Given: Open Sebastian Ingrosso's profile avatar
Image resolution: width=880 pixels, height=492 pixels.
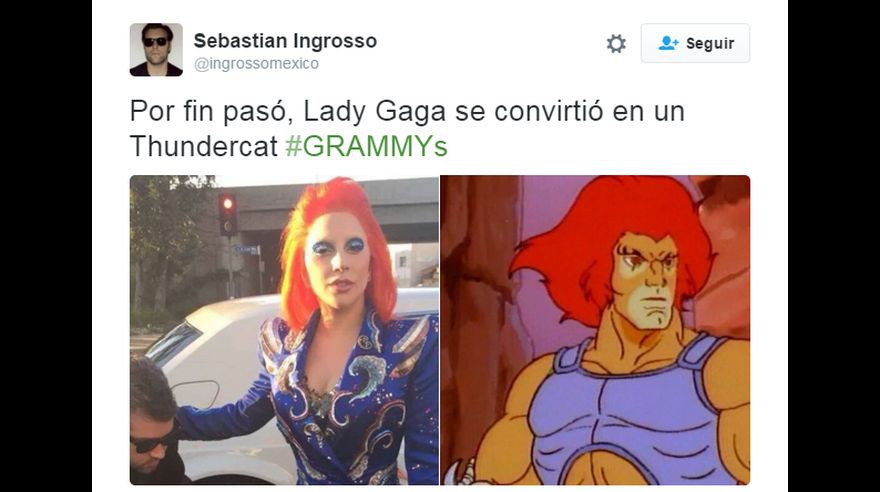Looking at the screenshot, I should pyautogui.click(x=156, y=49).
